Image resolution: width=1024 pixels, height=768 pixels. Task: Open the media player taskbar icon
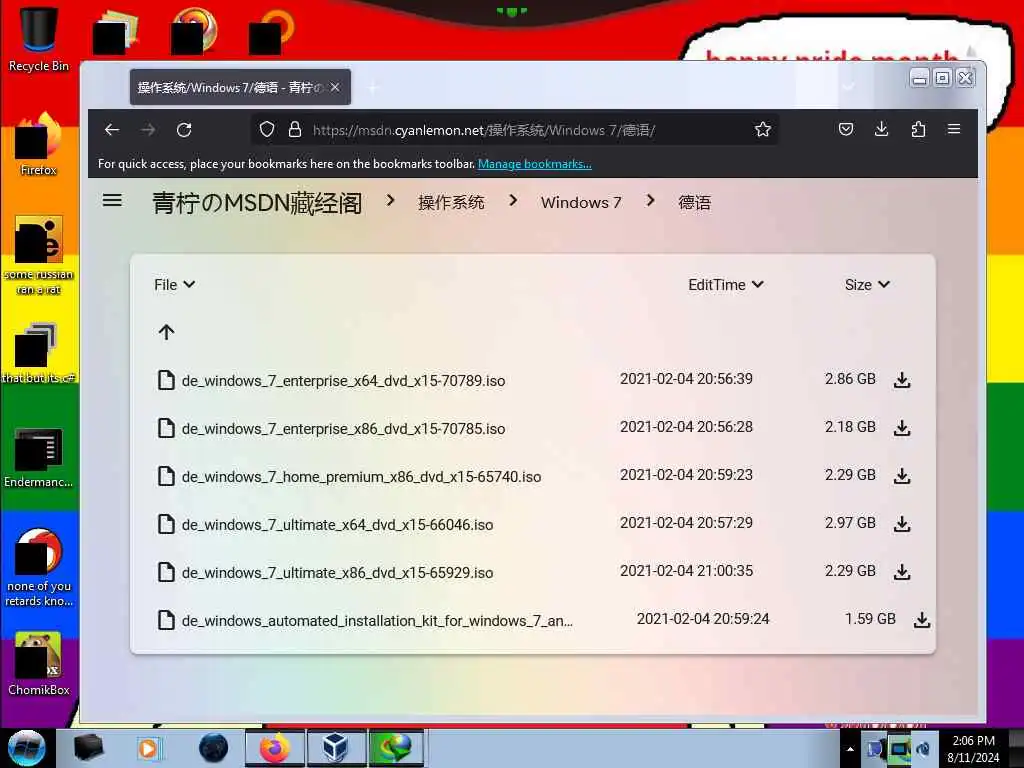click(x=149, y=748)
